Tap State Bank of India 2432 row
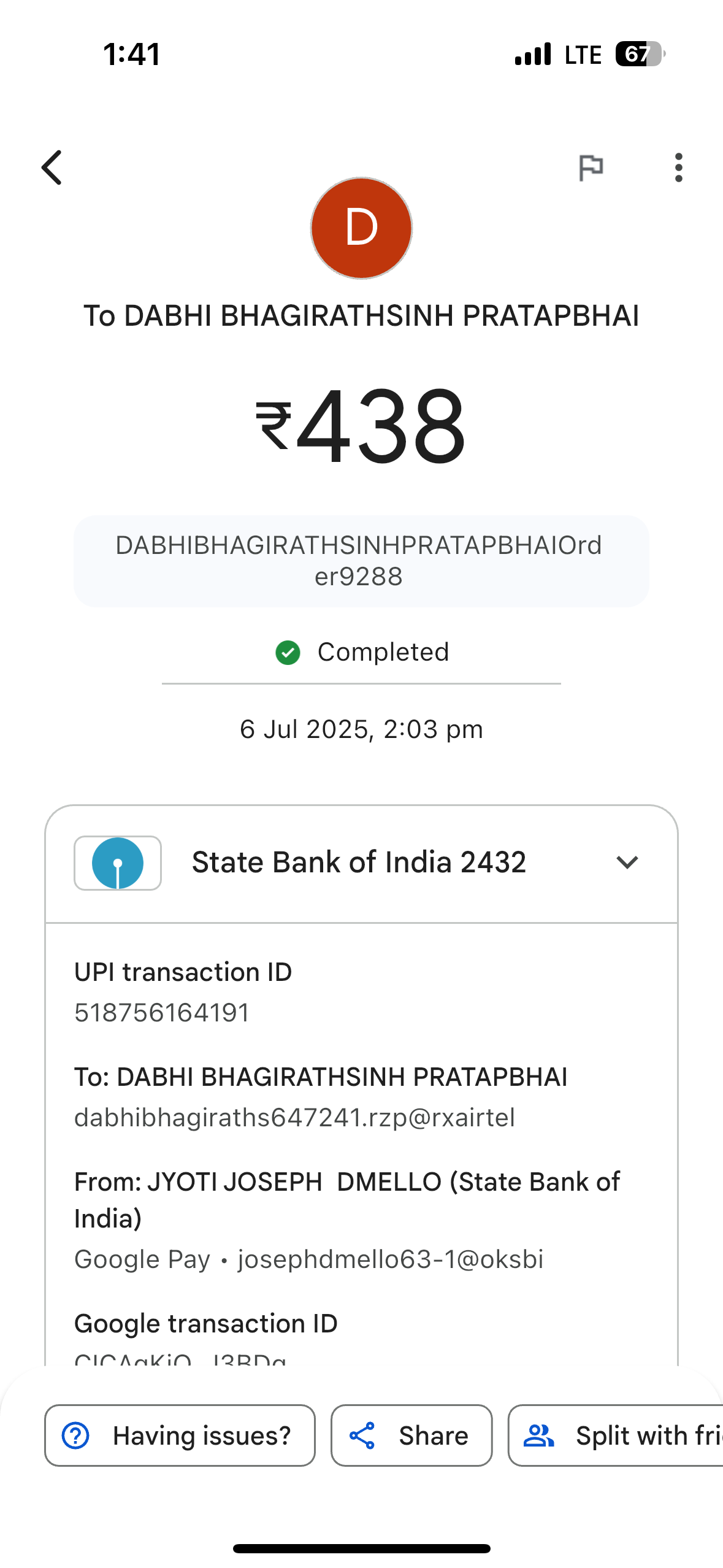 tap(359, 863)
